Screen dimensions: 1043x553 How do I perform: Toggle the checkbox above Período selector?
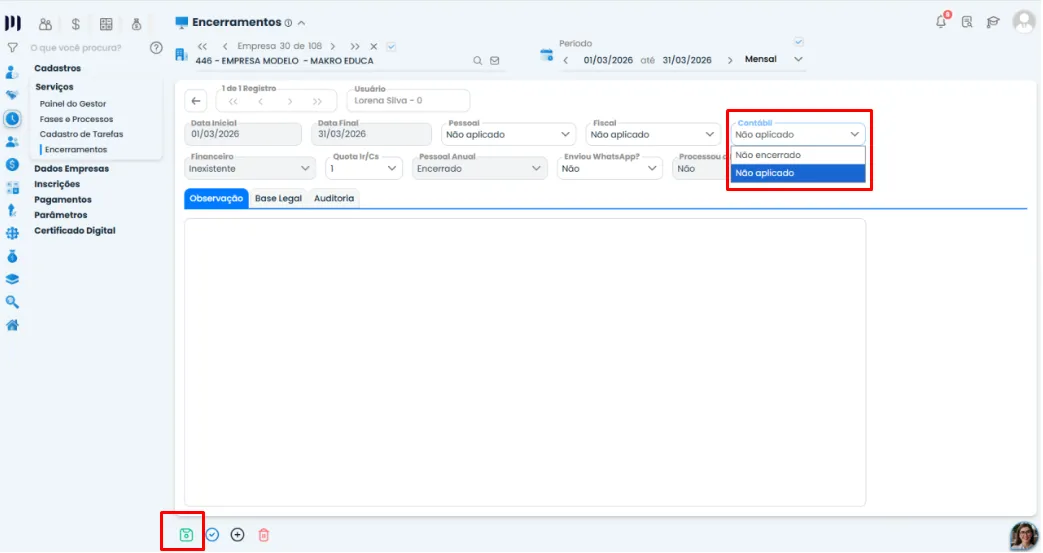tap(800, 42)
